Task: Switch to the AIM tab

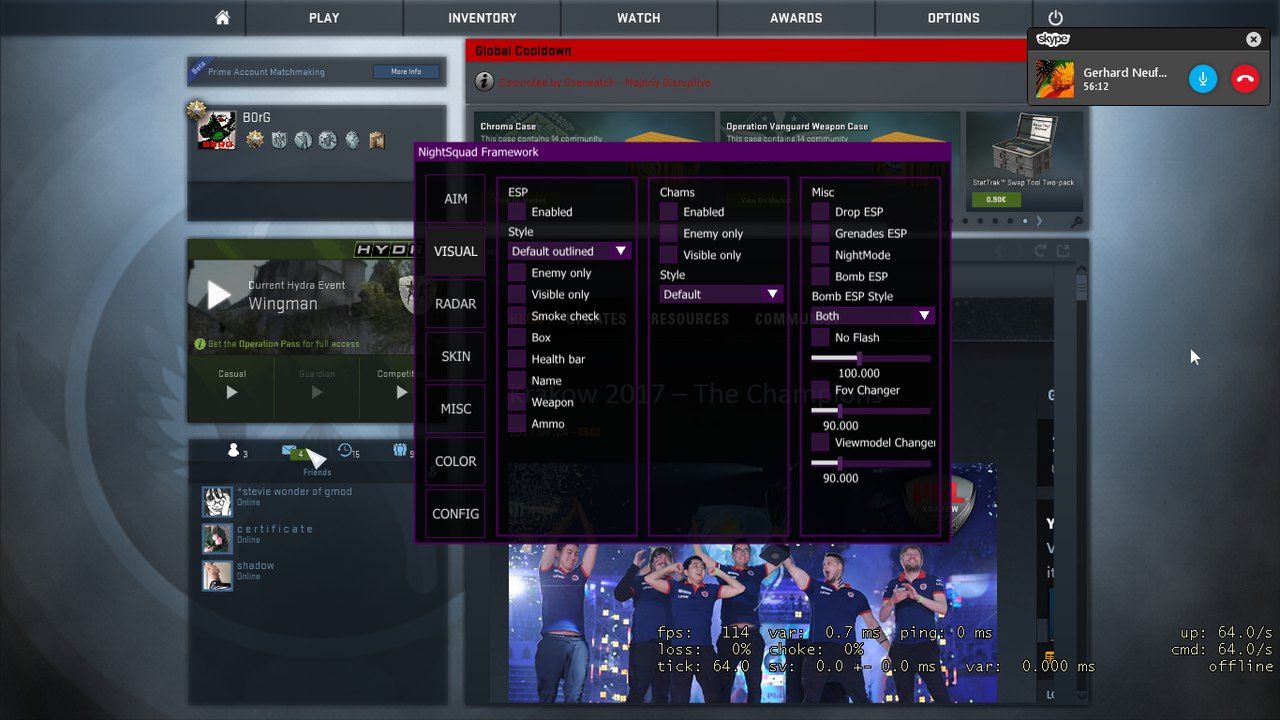Action: tap(455, 199)
